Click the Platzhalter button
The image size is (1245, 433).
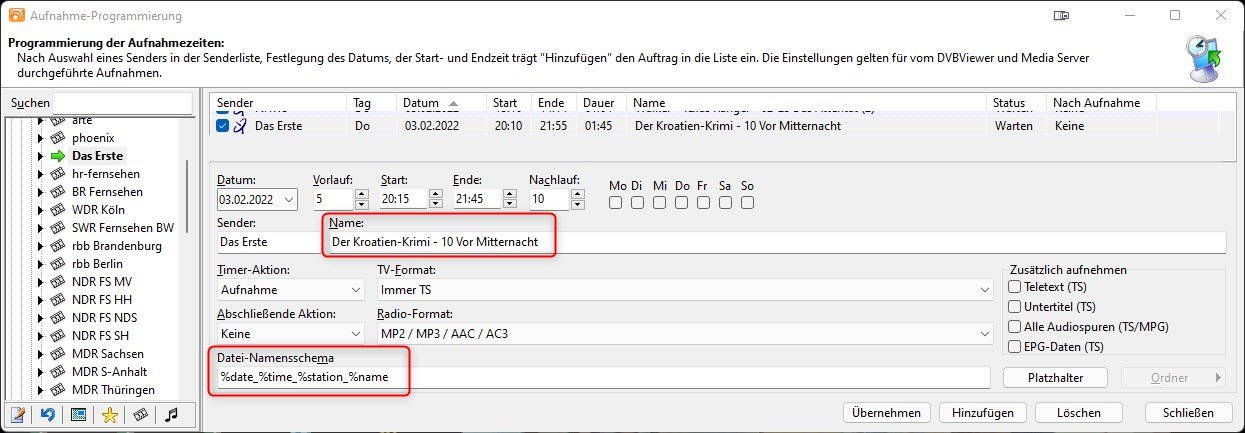[1055, 377]
